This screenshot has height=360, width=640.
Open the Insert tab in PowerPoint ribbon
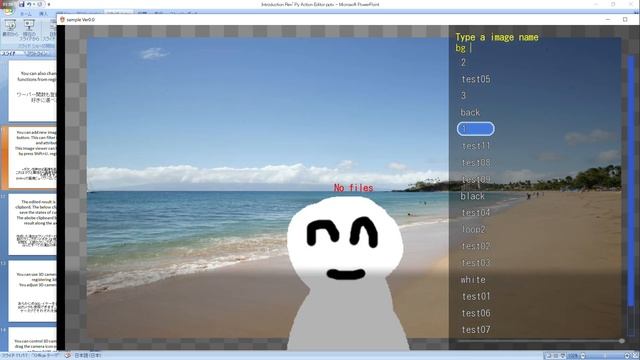(x=43, y=13)
